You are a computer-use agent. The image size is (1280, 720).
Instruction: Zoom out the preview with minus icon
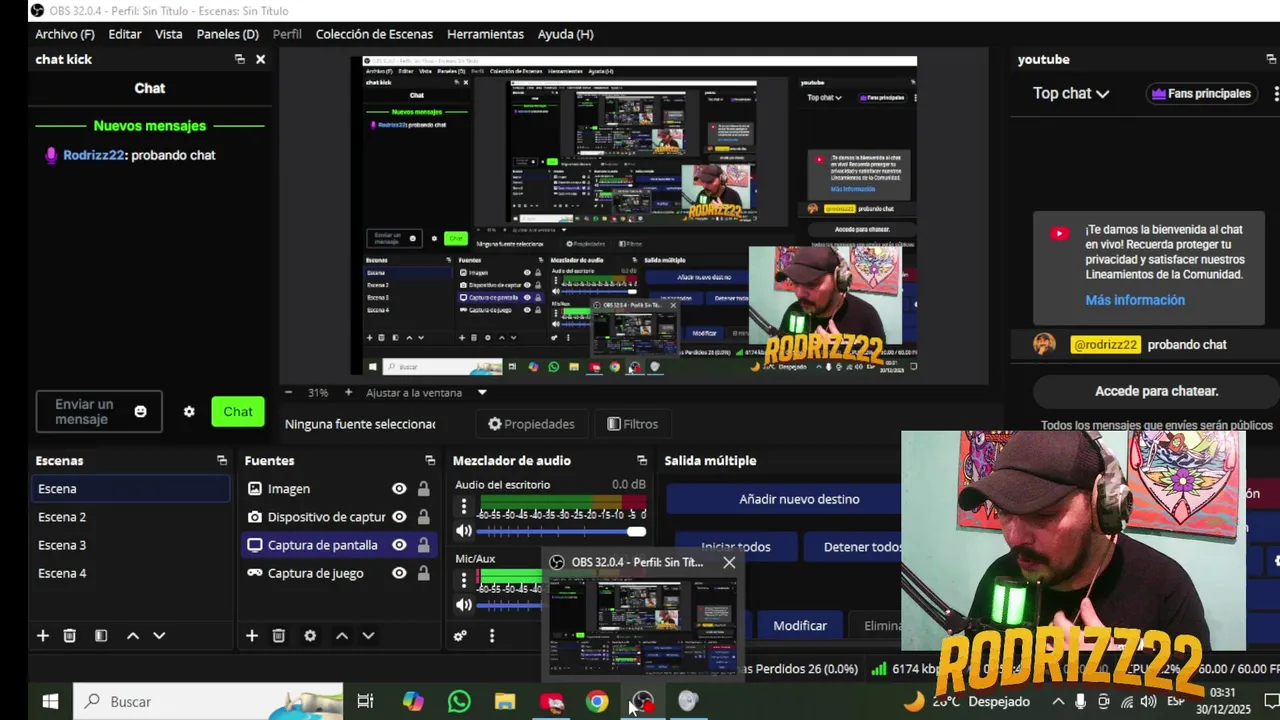point(289,392)
